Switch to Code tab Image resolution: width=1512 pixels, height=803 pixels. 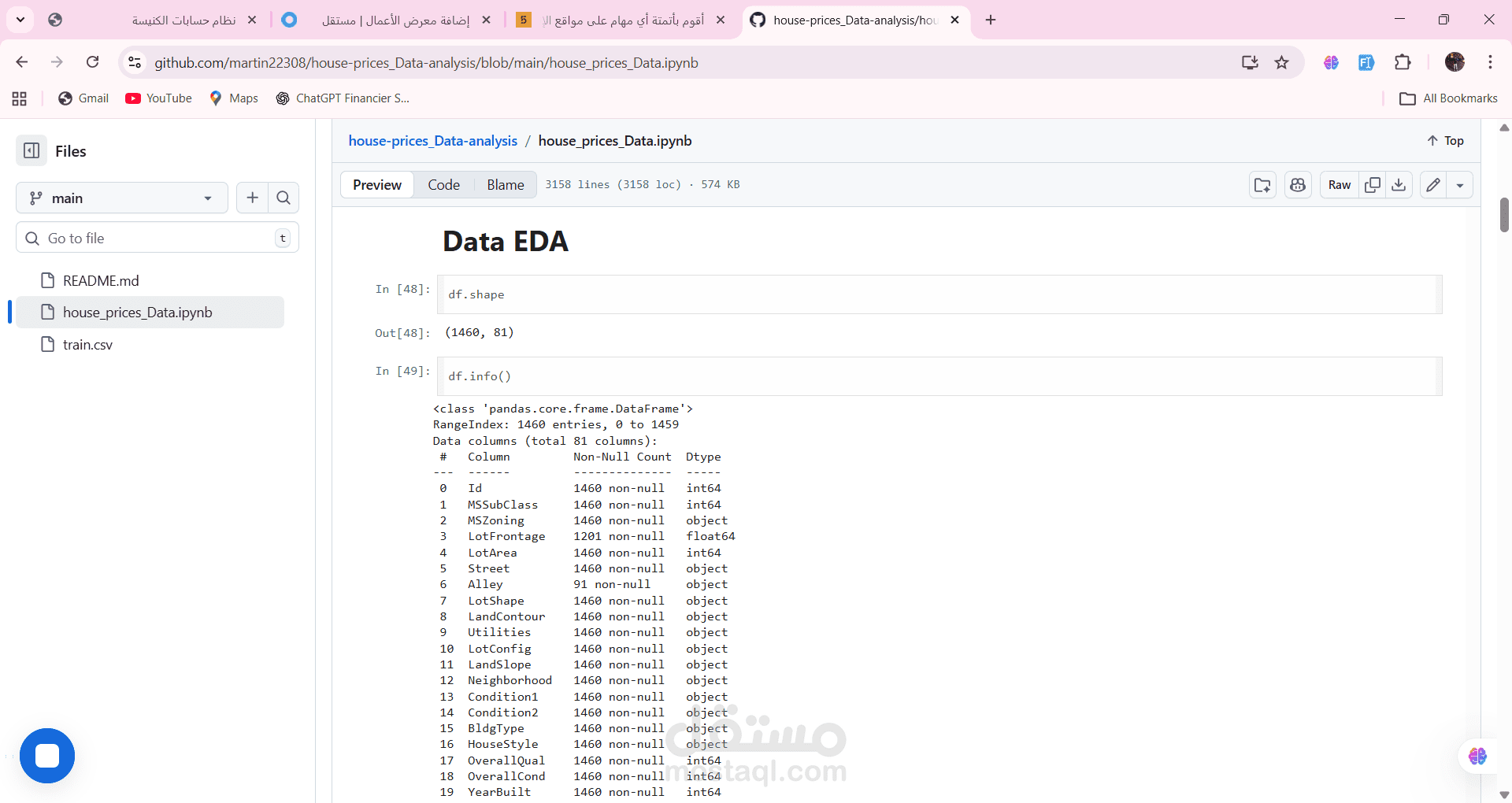coord(443,184)
